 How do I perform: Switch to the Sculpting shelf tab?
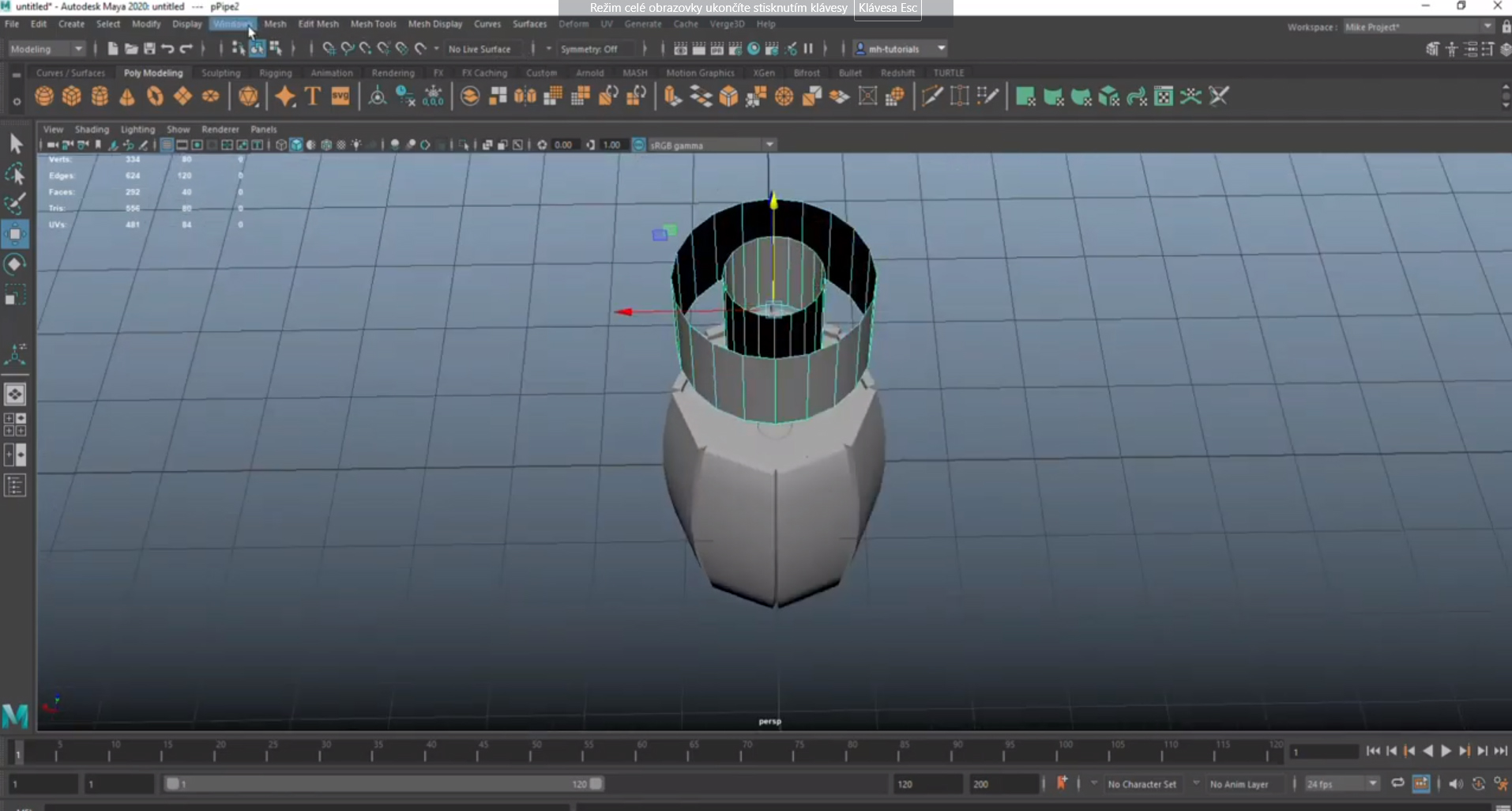click(221, 73)
